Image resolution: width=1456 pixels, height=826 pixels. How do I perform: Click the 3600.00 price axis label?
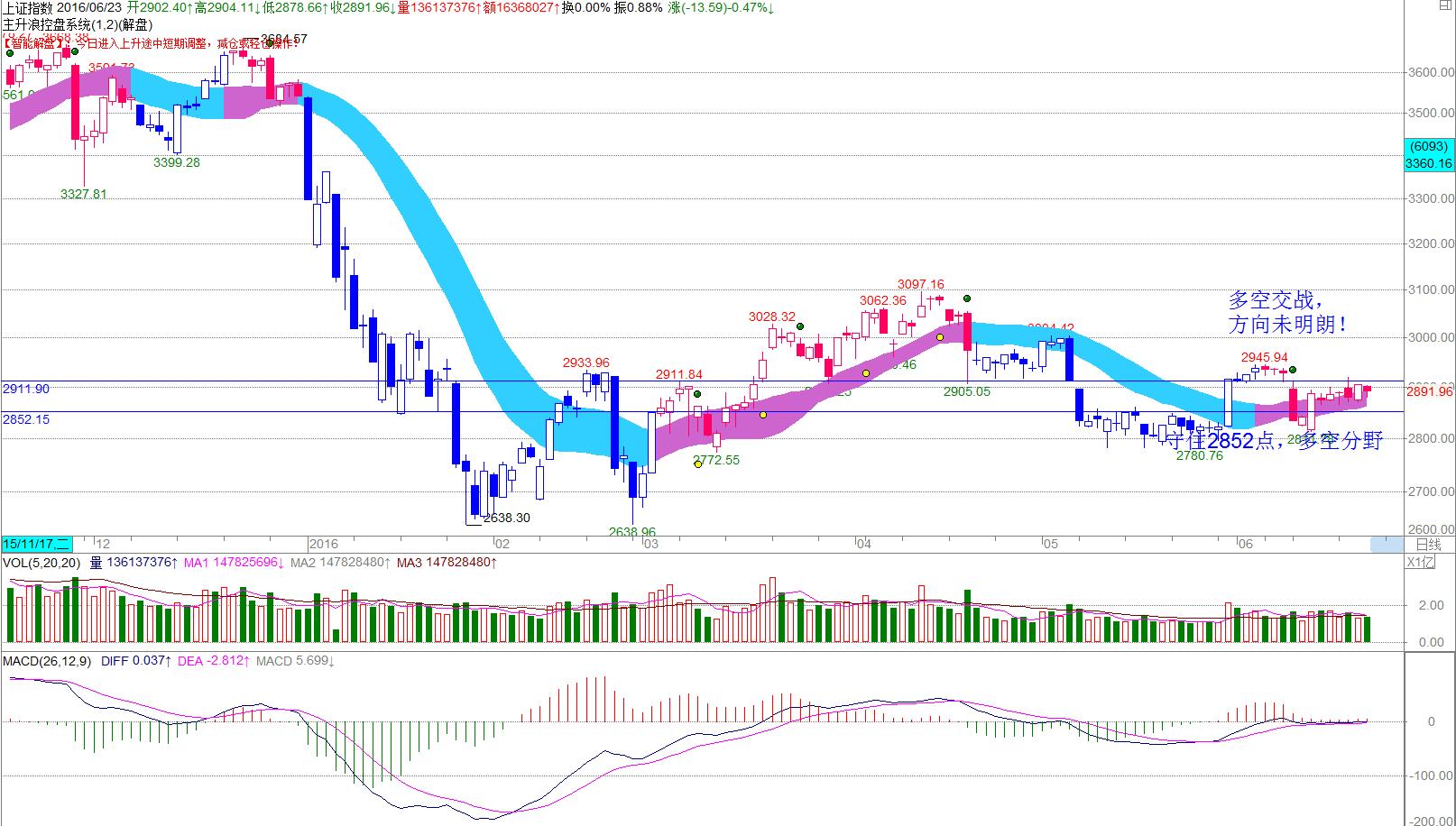1432,73
